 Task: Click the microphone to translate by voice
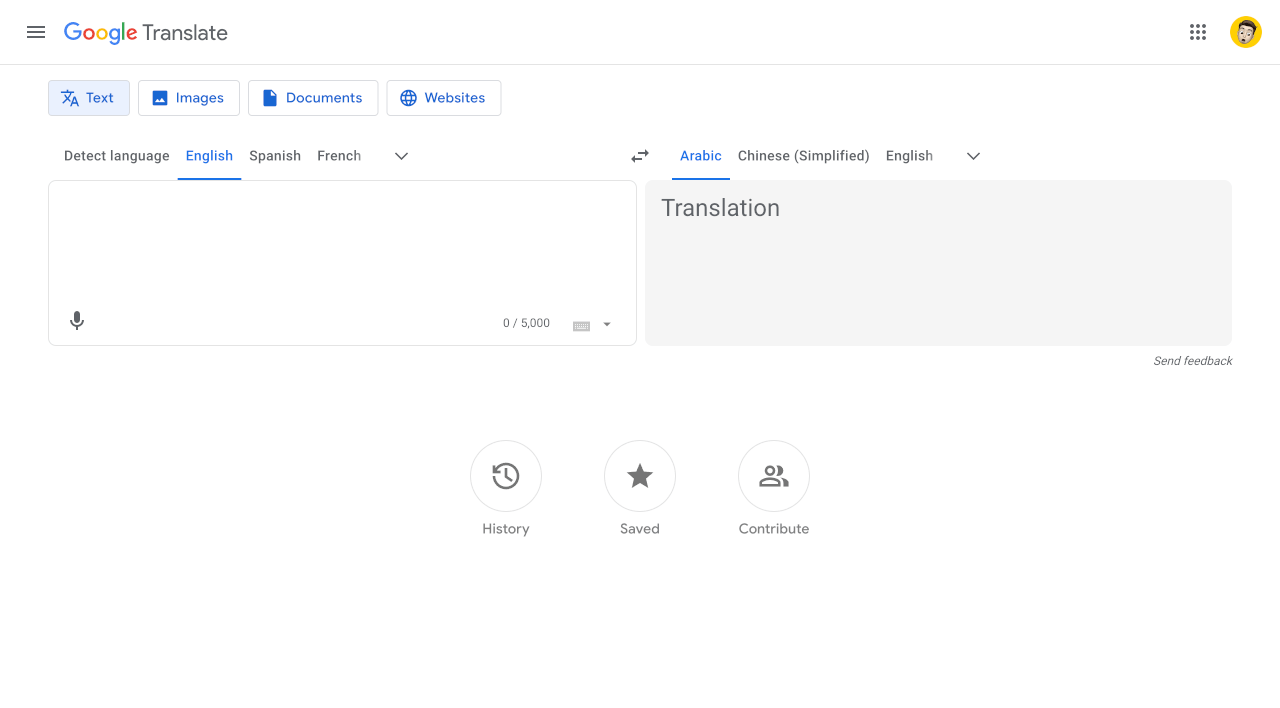pyautogui.click(x=77, y=321)
